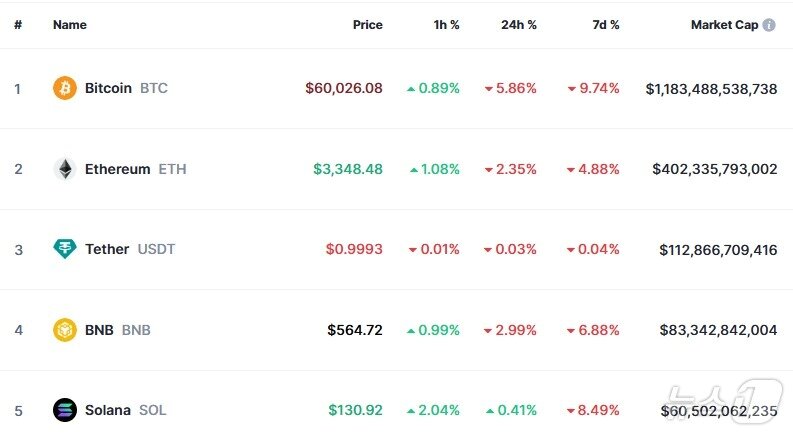Click the Bitcoin orange logo icon
Screen dimensions: 793x436
pyautogui.click(x=65, y=88)
